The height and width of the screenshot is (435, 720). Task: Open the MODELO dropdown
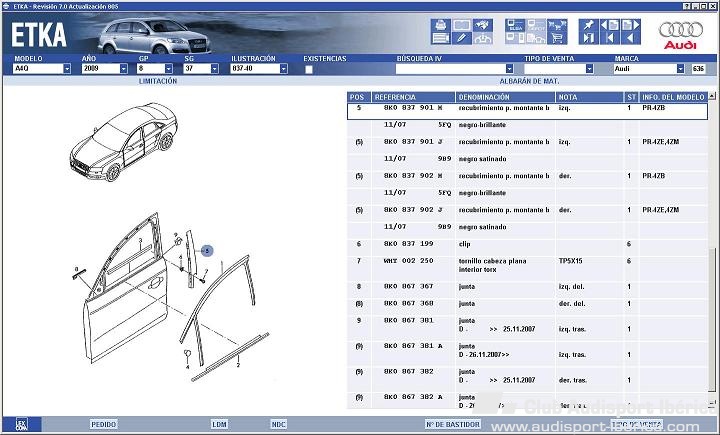(67, 69)
